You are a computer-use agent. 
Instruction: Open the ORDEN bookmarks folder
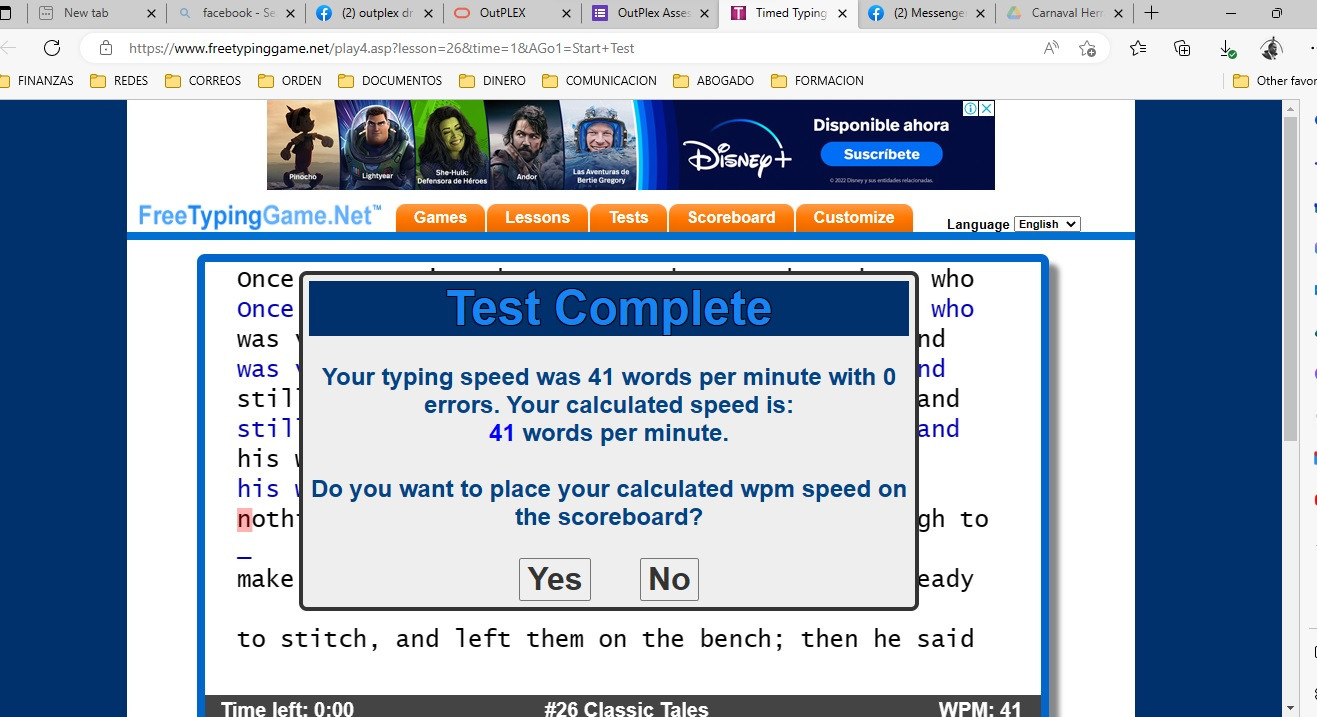point(290,81)
